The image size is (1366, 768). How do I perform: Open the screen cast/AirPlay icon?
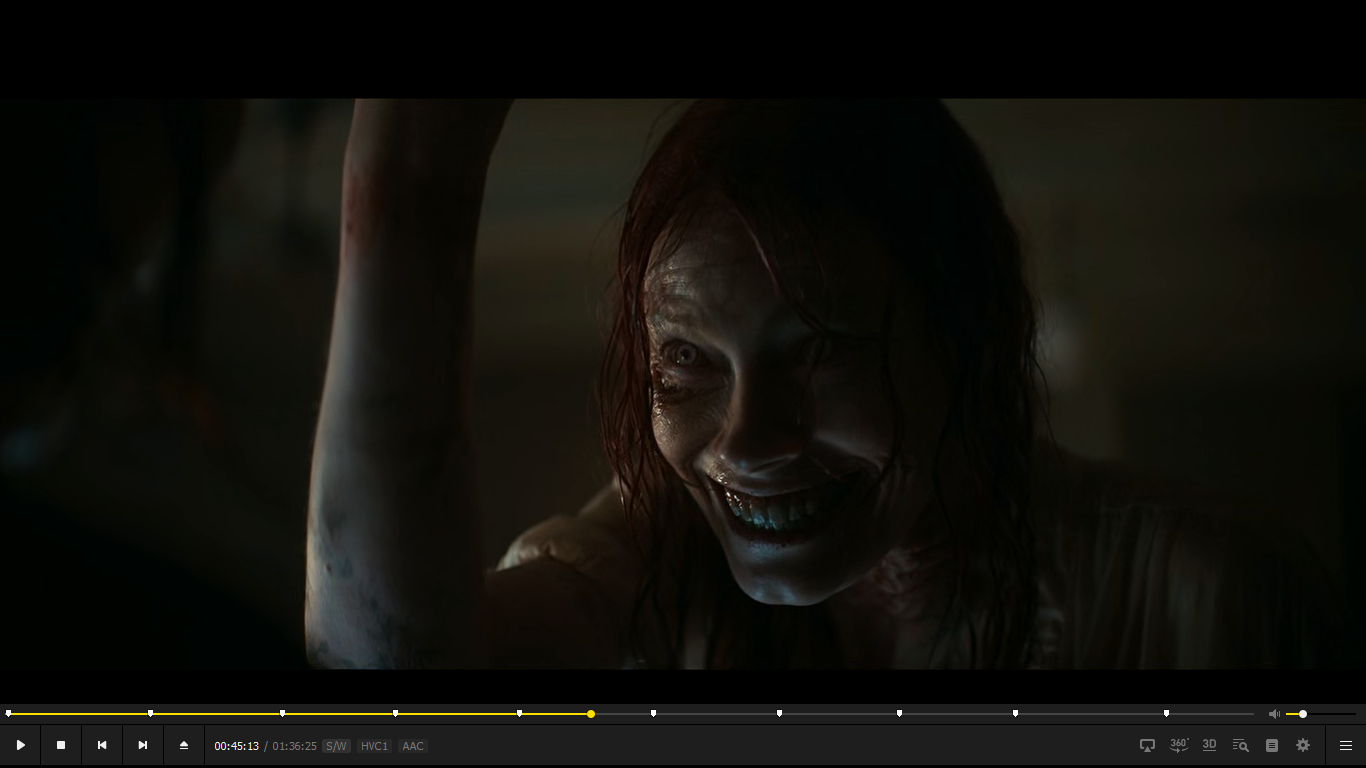point(1148,746)
